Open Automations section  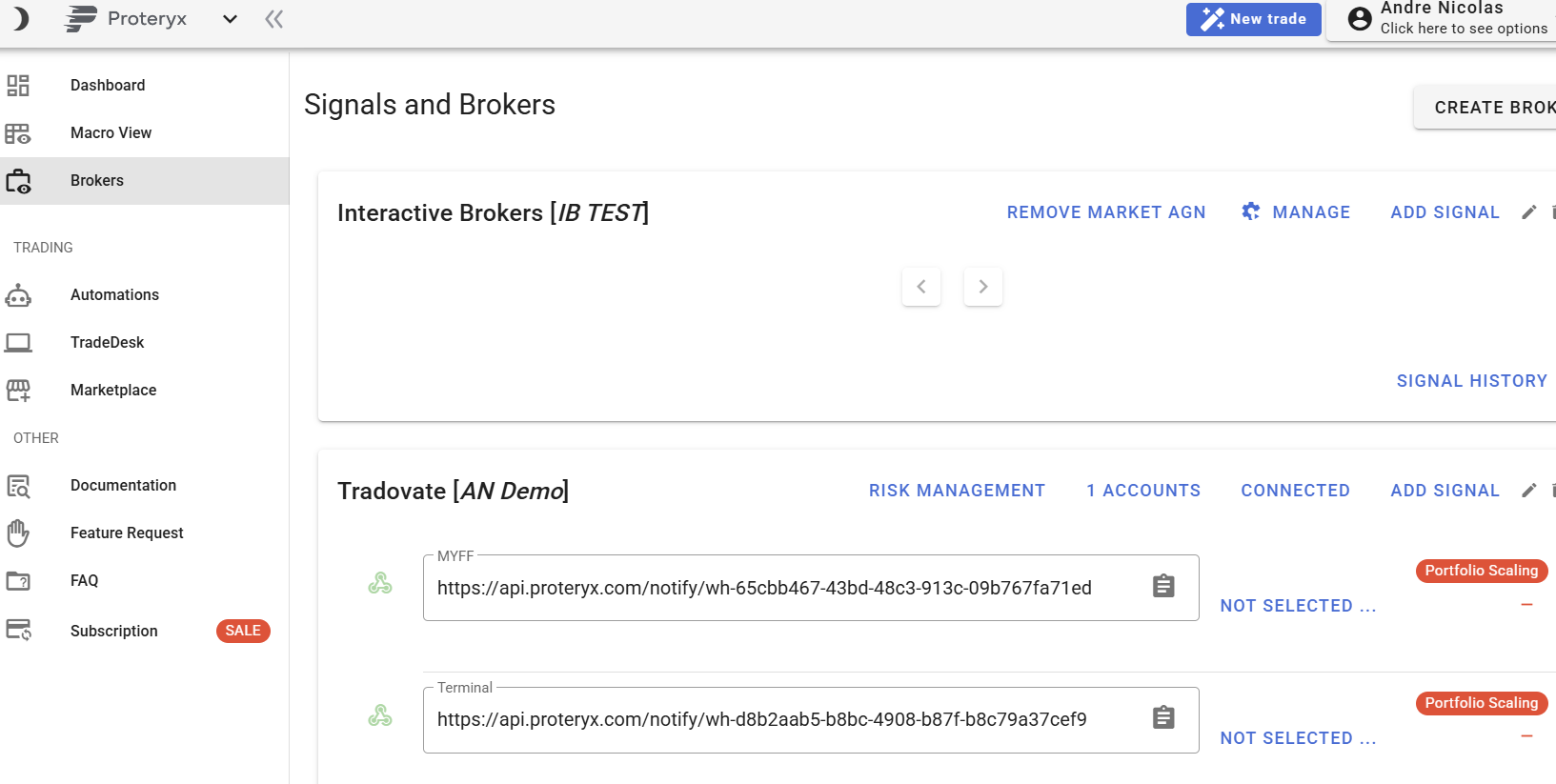click(x=114, y=295)
